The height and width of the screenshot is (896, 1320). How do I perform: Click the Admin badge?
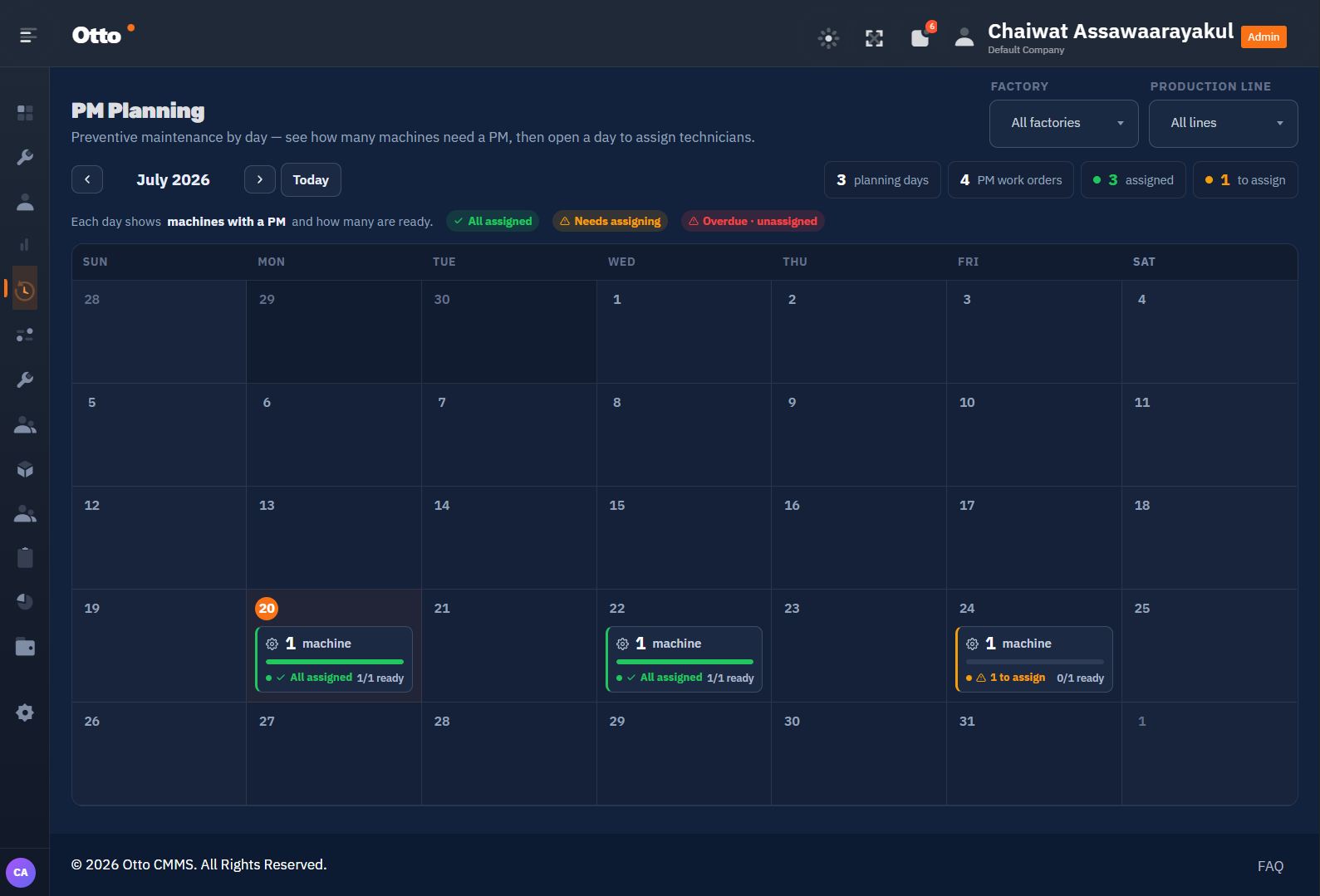(x=1264, y=37)
